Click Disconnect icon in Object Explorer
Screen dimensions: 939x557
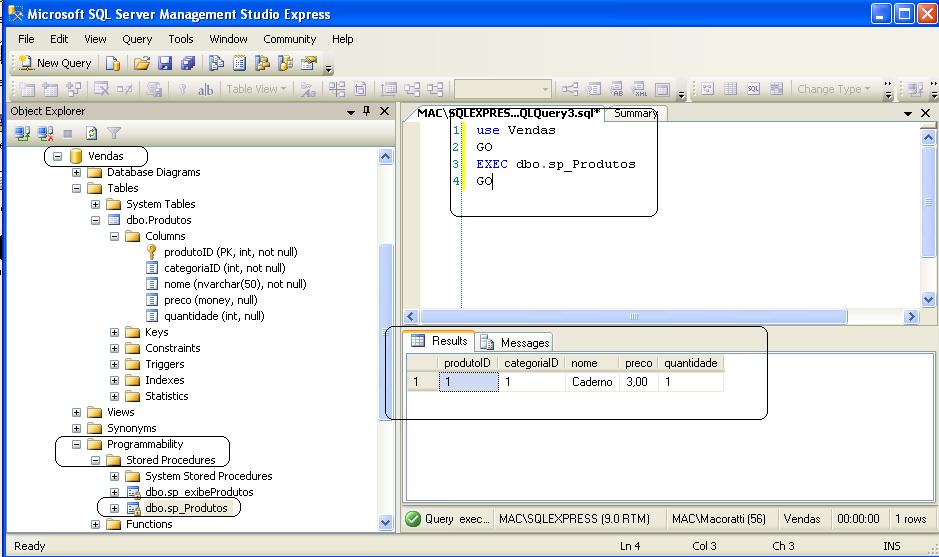[x=46, y=133]
